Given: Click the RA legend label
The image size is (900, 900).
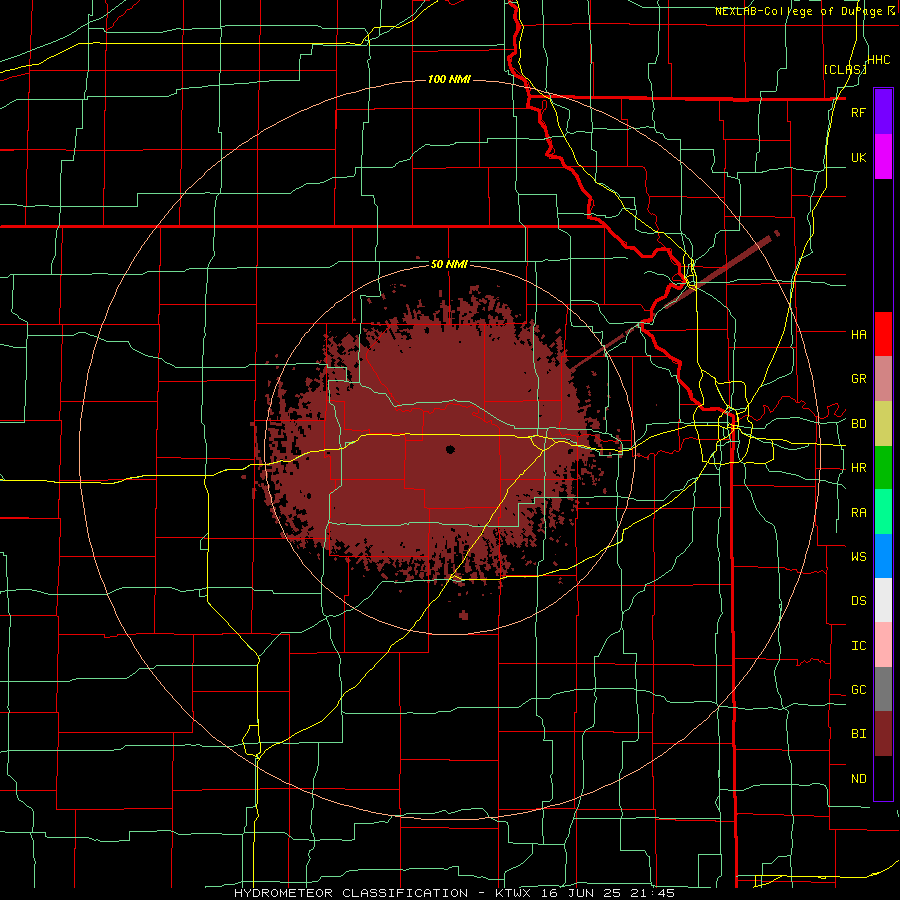Looking at the screenshot, I should [x=858, y=513].
